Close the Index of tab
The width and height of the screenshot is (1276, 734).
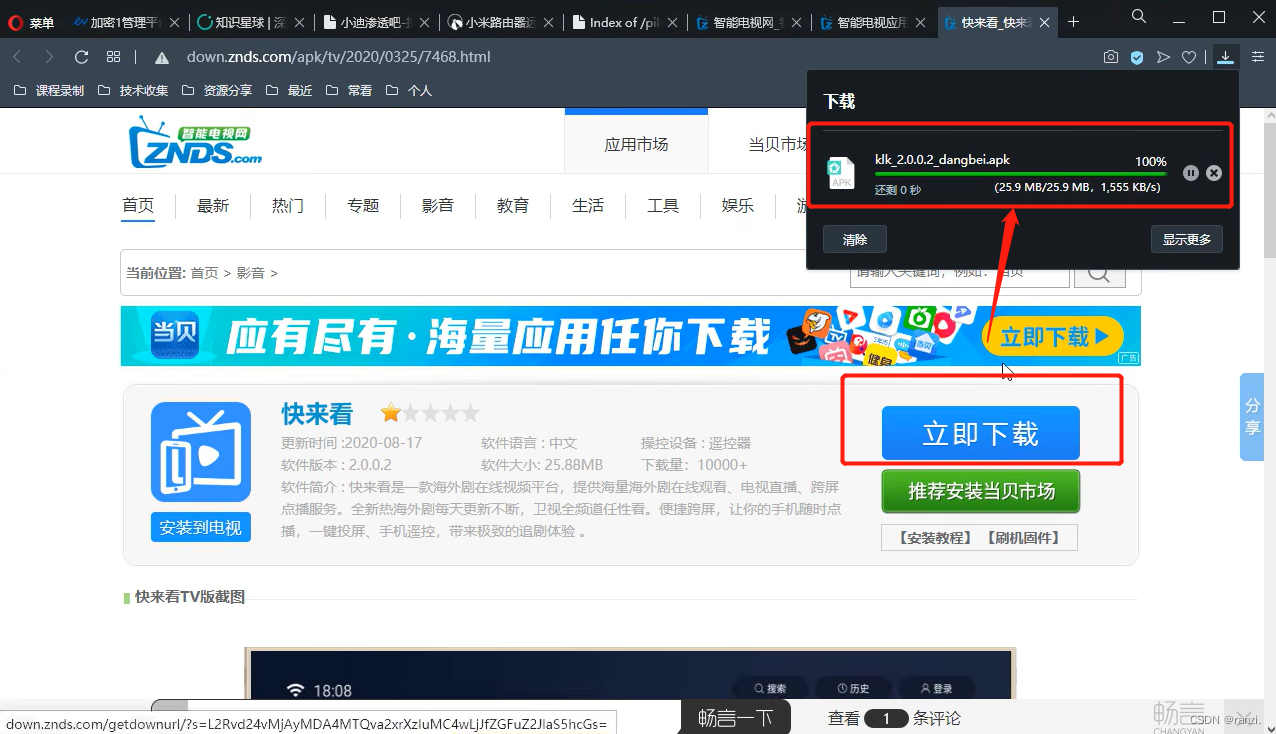(x=672, y=22)
